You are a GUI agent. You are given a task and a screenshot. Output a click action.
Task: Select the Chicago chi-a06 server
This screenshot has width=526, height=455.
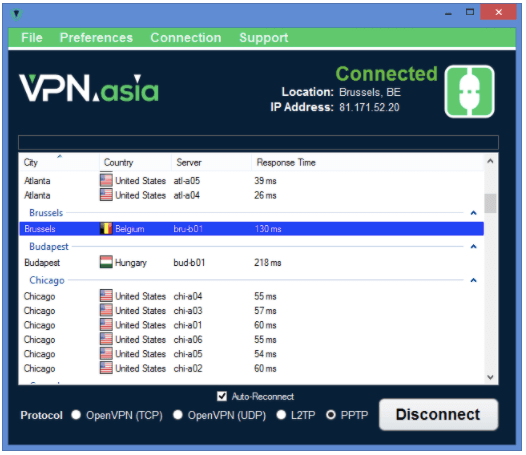click(x=252, y=339)
